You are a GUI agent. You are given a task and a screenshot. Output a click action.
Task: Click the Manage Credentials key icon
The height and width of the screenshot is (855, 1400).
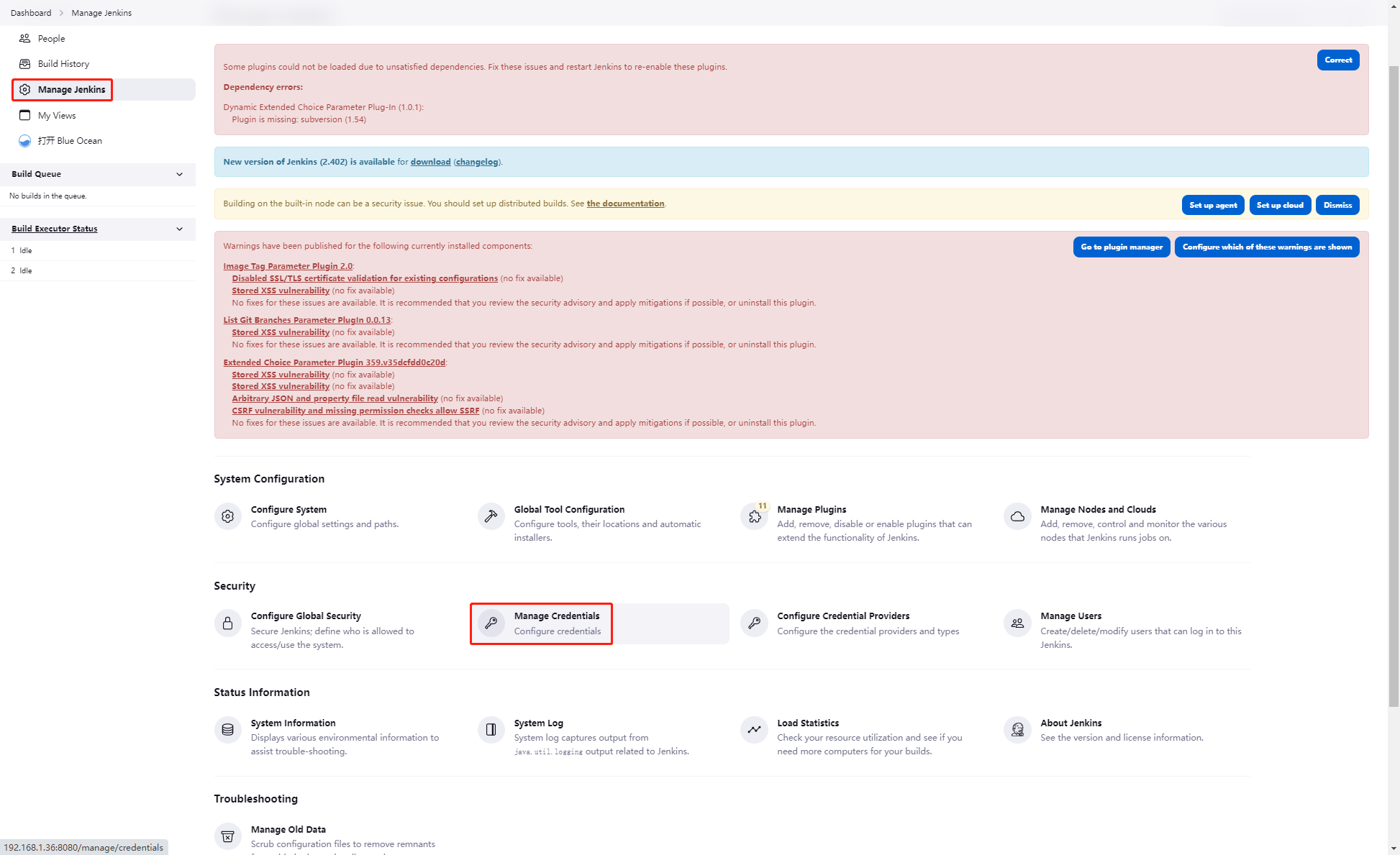pos(491,623)
